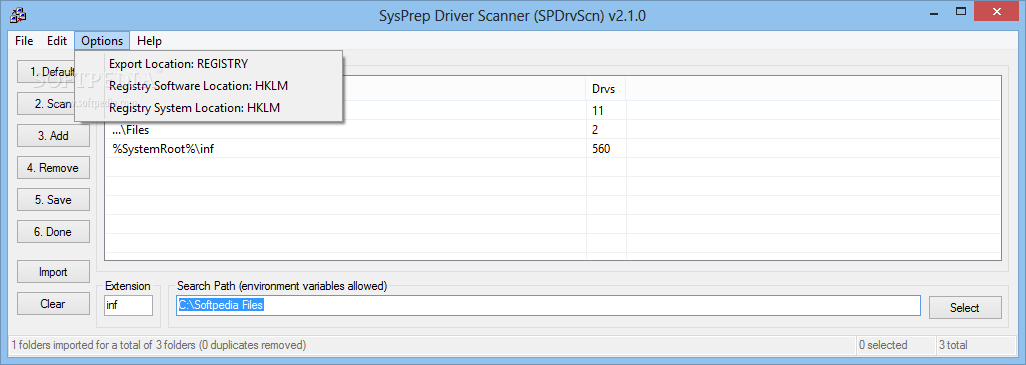Click the 2 drivers count cell

pos(606,130)
